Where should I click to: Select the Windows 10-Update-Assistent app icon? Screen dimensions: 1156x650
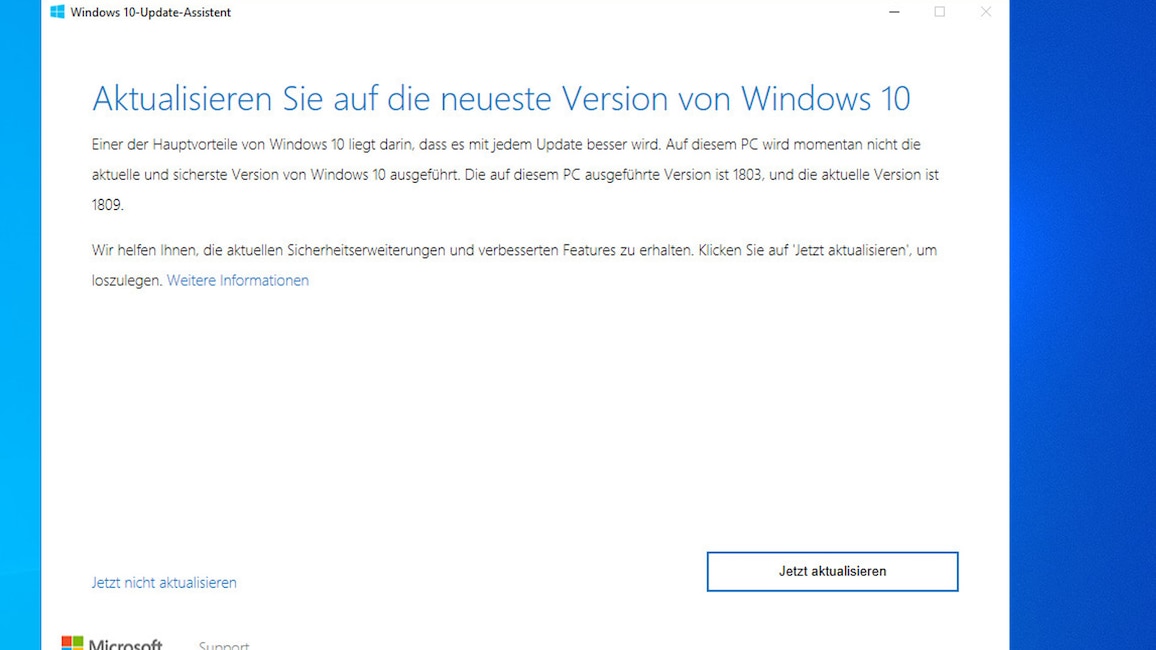tap(56, 12)
